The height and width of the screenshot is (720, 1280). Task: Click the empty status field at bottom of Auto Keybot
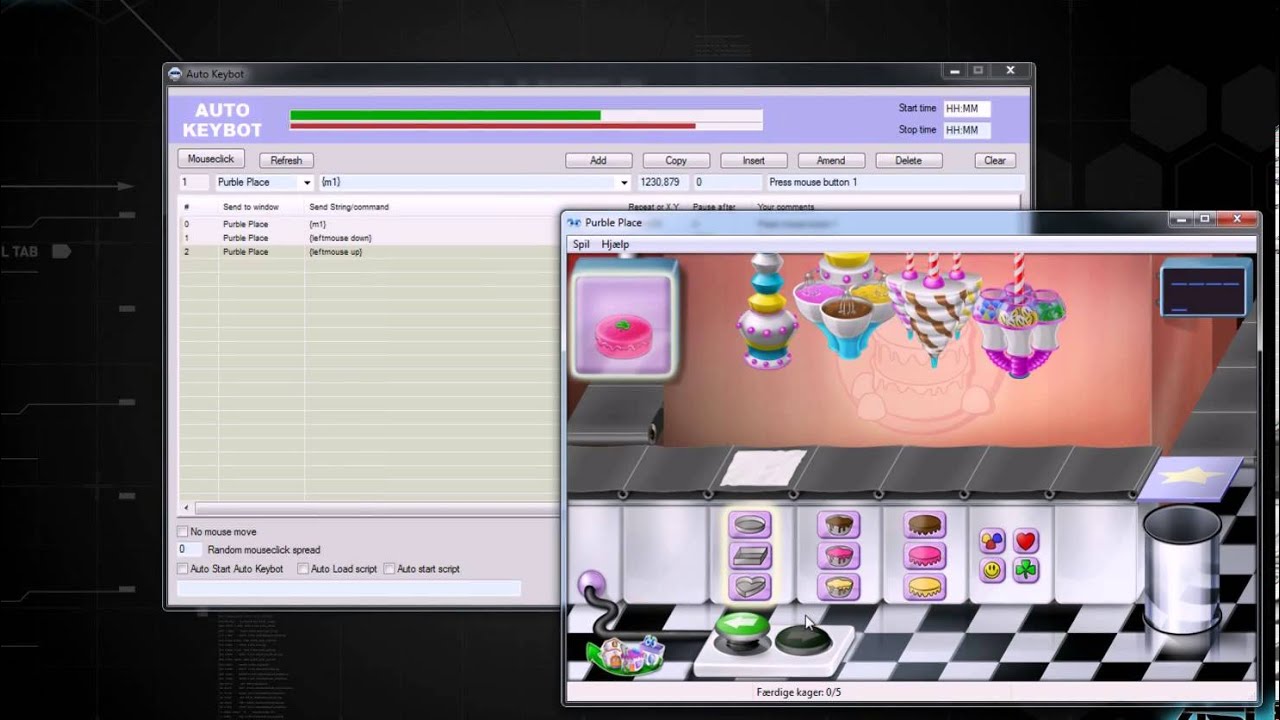349,589
